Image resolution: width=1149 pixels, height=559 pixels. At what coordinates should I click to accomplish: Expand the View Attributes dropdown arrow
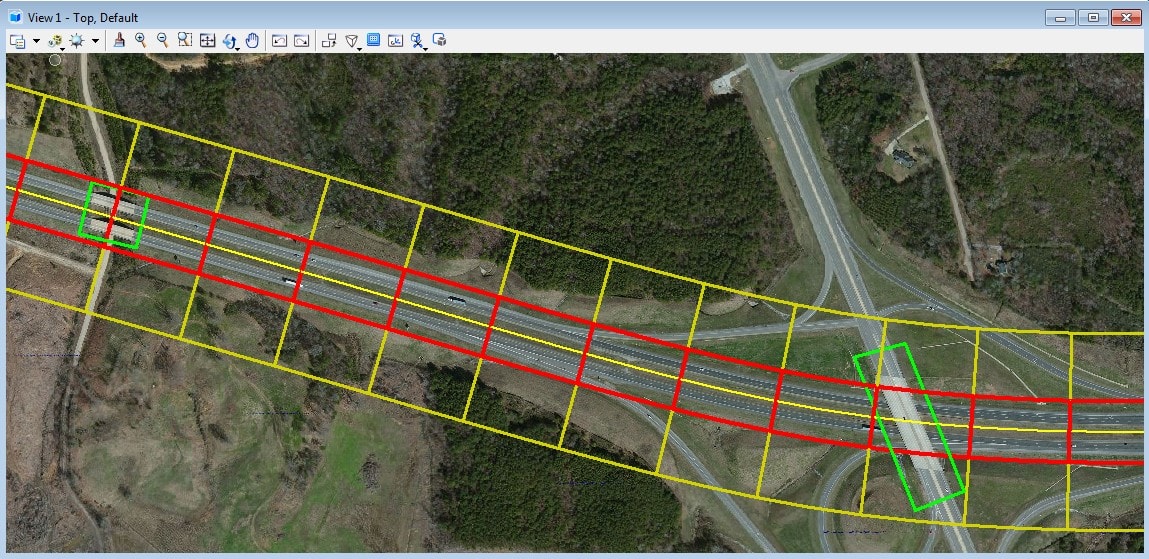point(36,41)
